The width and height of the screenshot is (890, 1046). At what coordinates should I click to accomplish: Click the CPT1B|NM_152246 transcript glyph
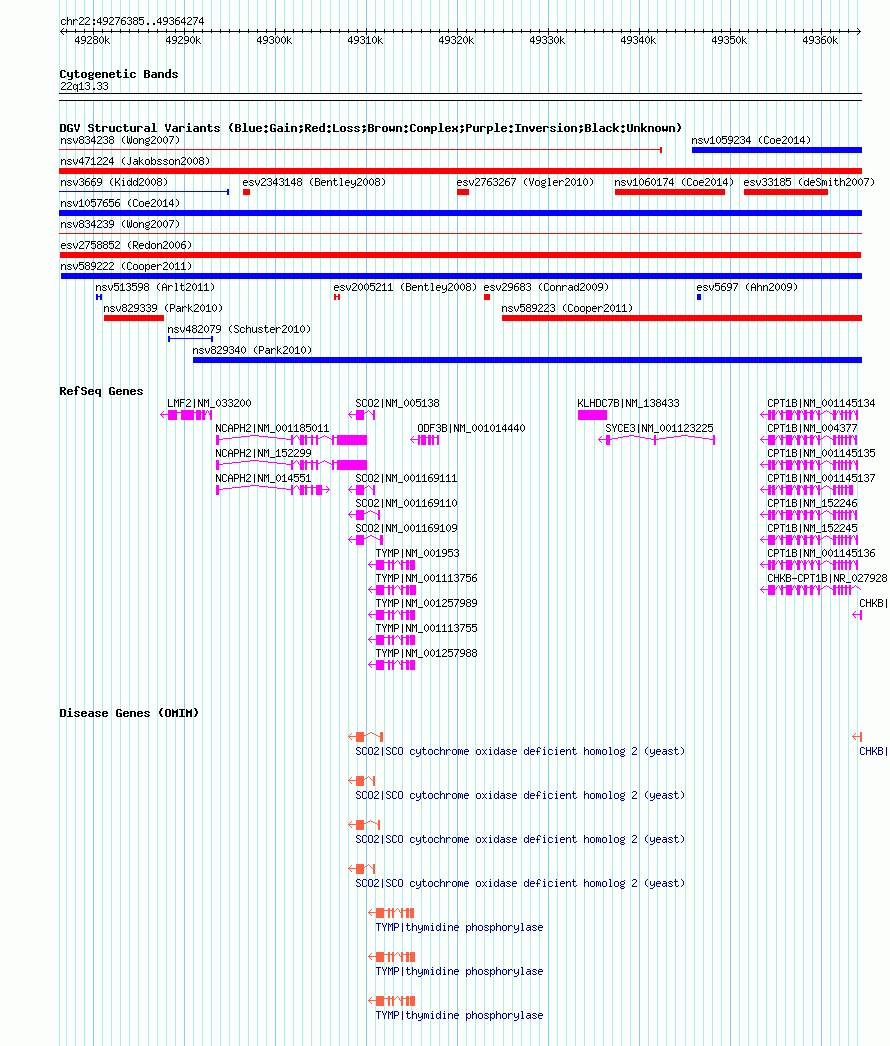[809, 515]
